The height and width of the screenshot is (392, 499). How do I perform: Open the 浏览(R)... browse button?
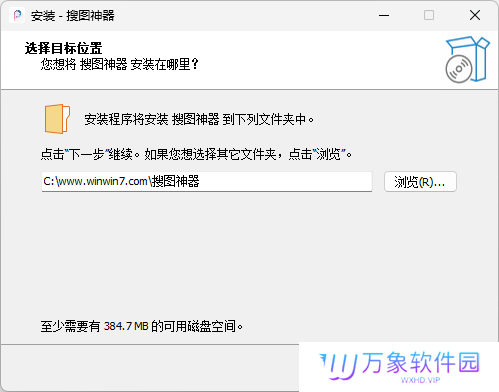(x=420, y=182)
